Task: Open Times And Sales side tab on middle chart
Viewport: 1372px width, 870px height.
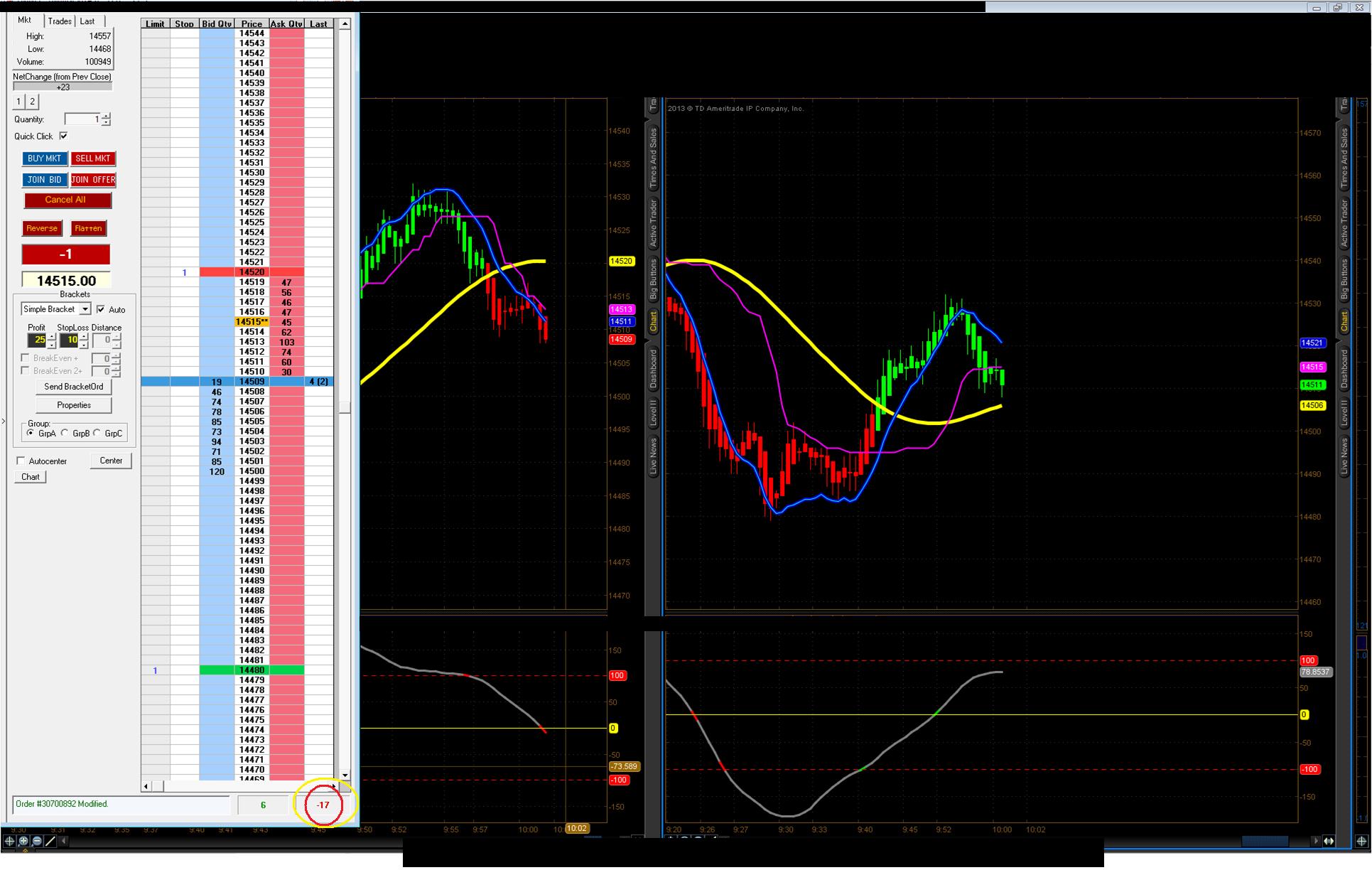Action: [653, 158]
